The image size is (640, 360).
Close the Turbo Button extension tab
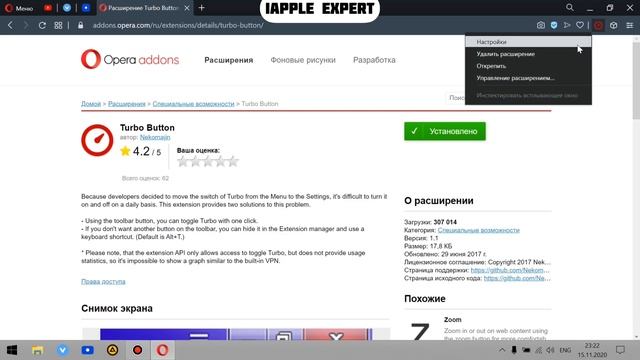point(187,8)
